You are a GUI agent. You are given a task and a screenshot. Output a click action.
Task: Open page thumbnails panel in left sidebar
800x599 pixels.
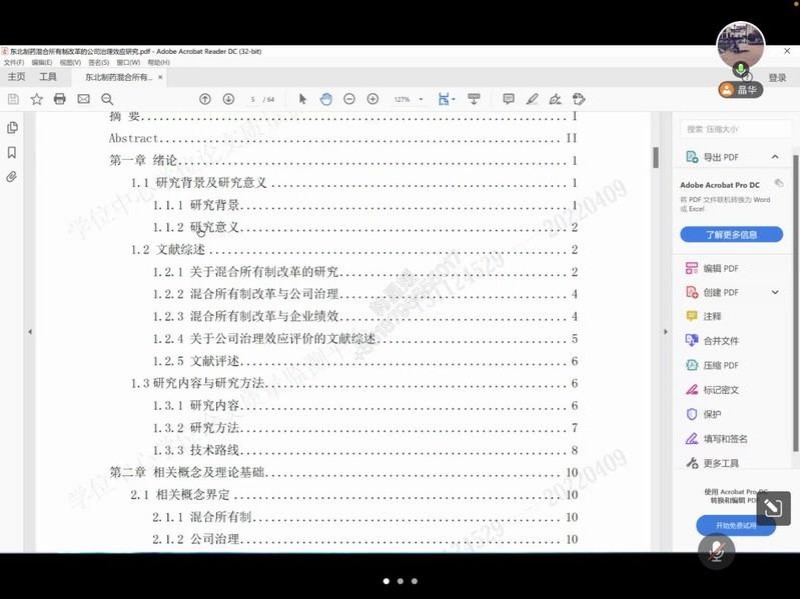[x=12, y=127]
